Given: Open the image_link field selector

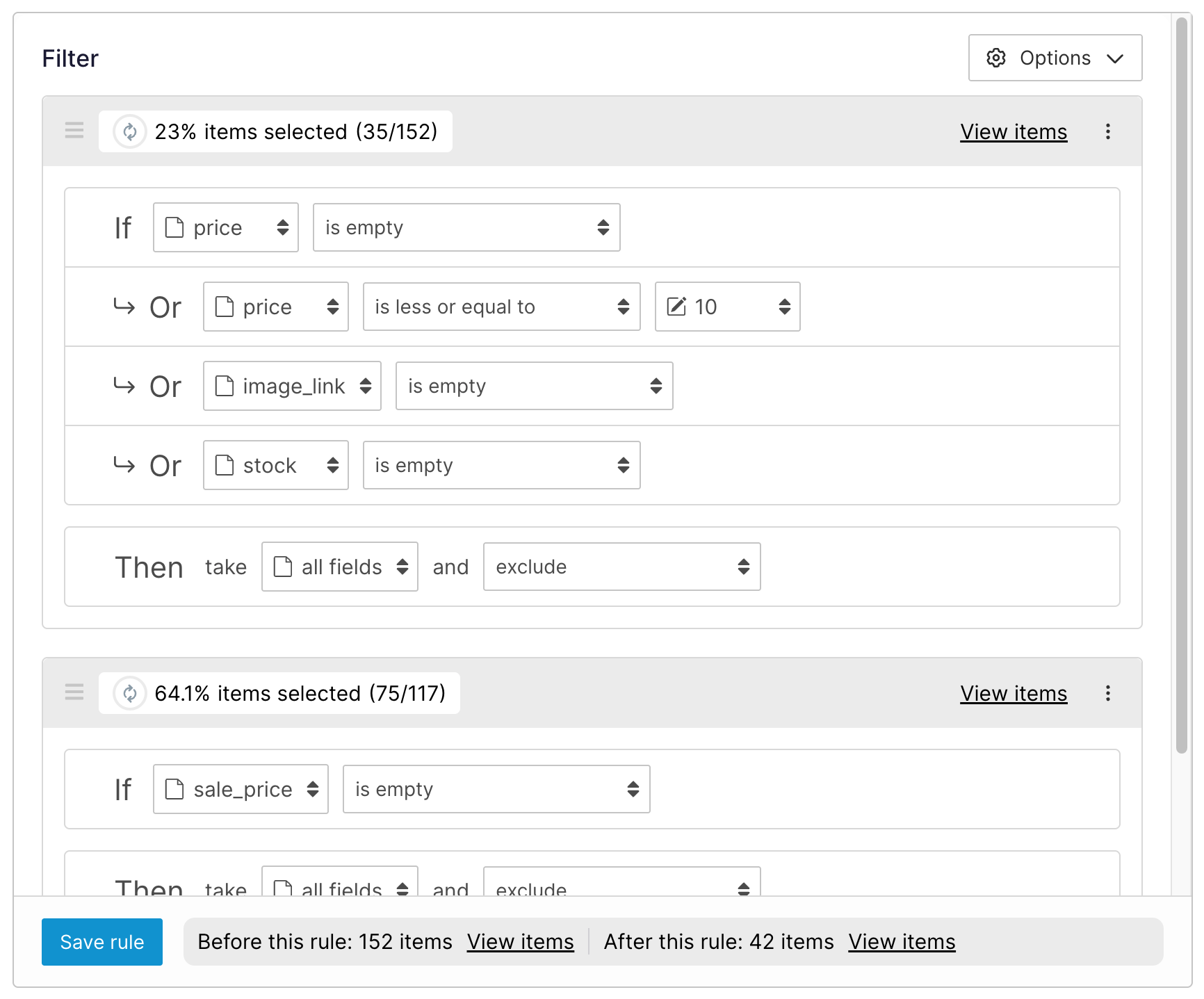Looking at the screenshot, I should coord(292,386).
